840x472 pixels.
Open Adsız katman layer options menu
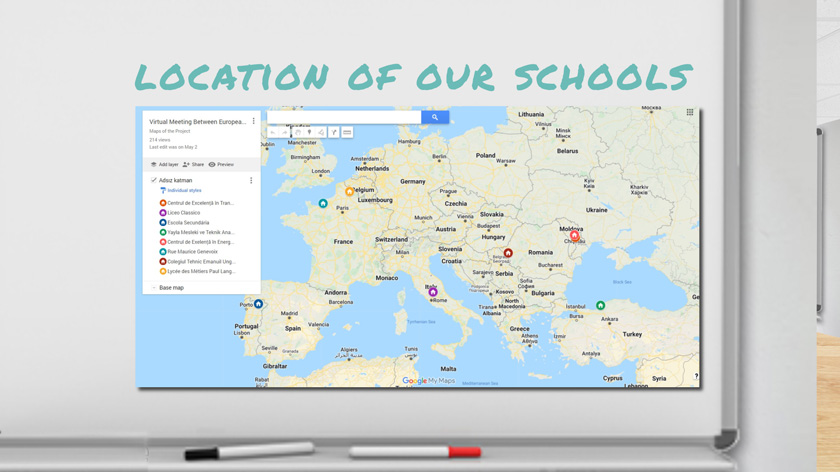pos(251,181)
